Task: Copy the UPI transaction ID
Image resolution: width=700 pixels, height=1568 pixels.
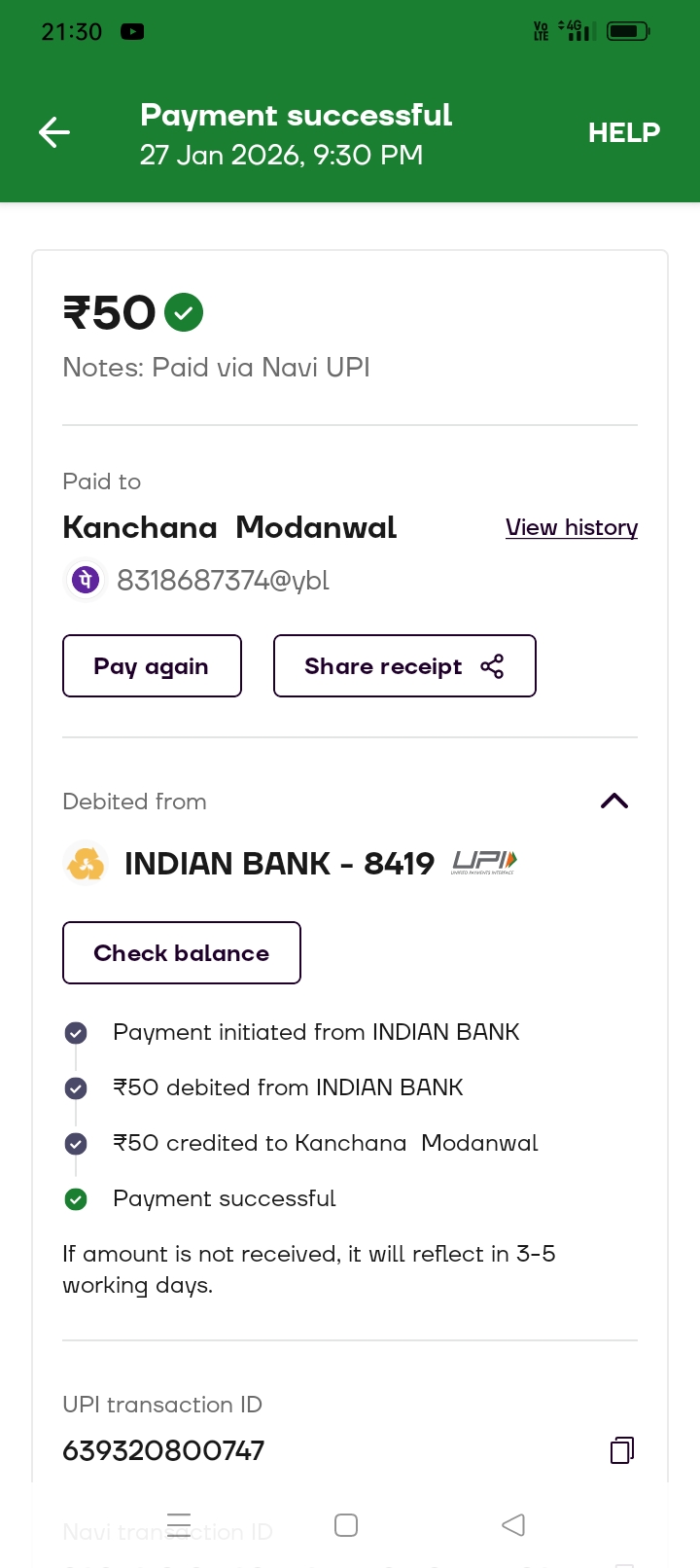Action: [x=622, y=1450]
